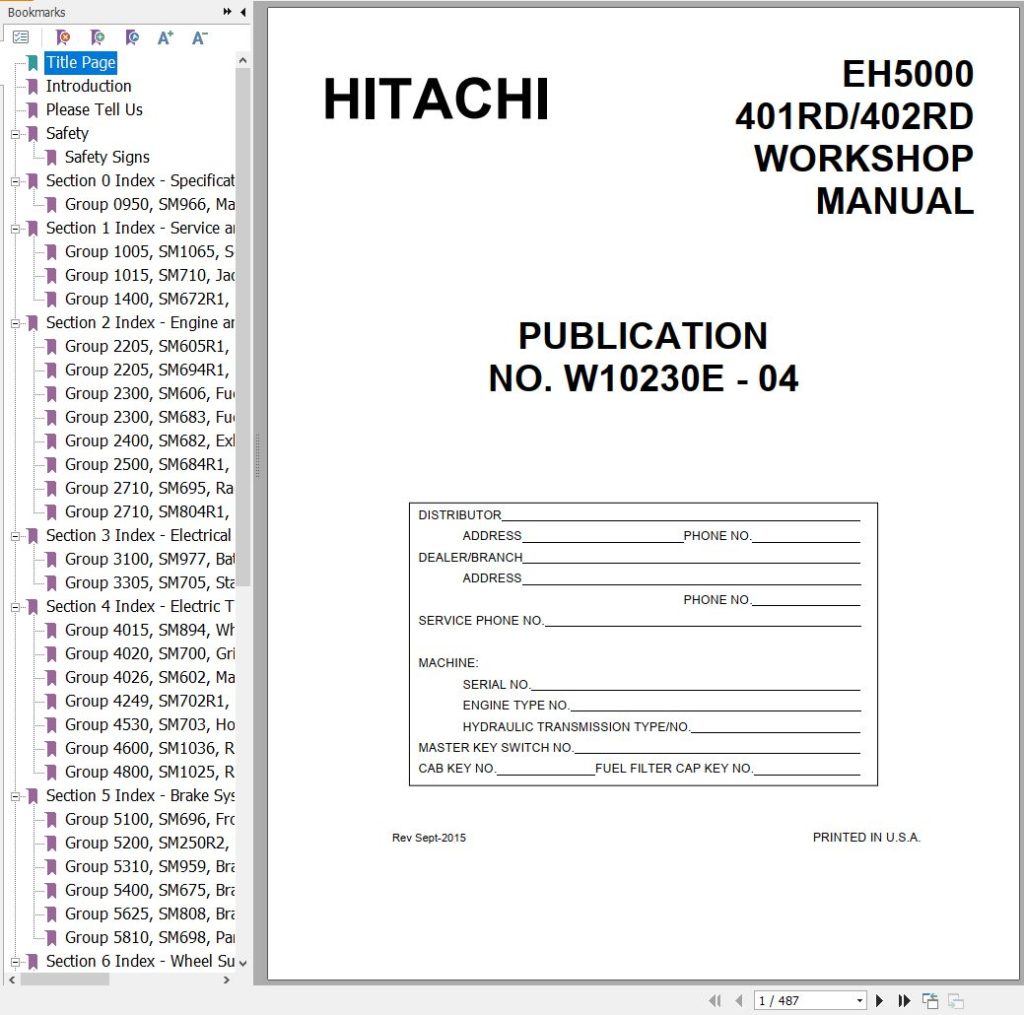Click the add new bookmark icon
Viewport: 1024px width, 1015px height.
[x=98, y=37]
